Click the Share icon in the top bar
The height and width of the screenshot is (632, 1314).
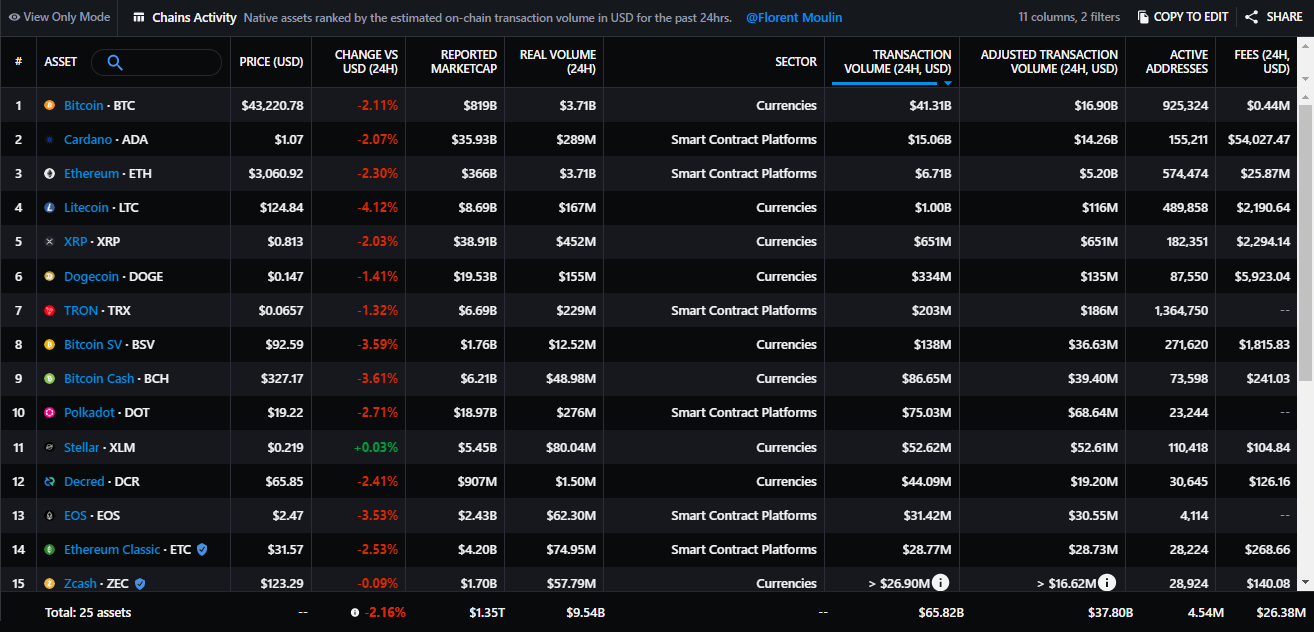coord(1251,17)
